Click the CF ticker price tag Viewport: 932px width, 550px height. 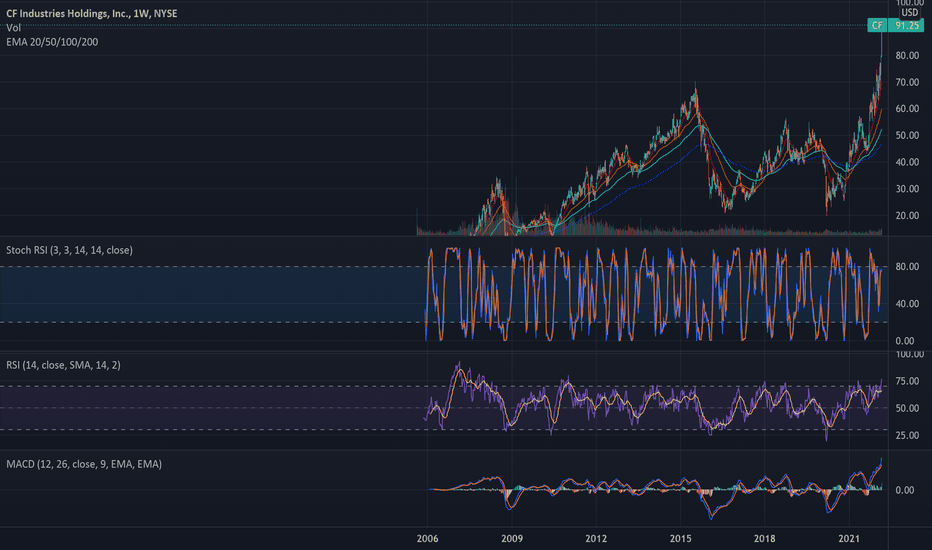[877, 25]
